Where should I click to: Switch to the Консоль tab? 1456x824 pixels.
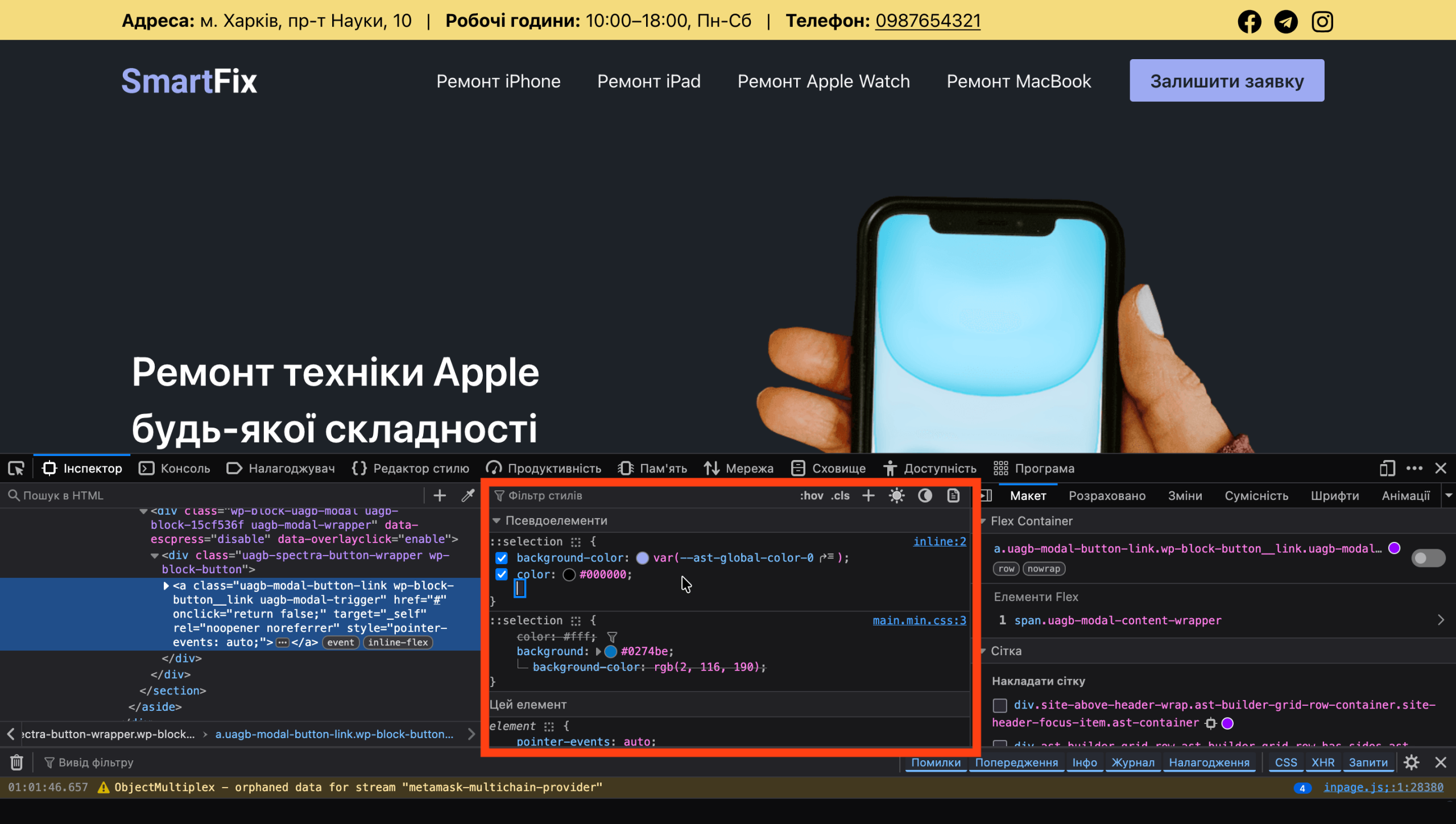tap(175, 468)
